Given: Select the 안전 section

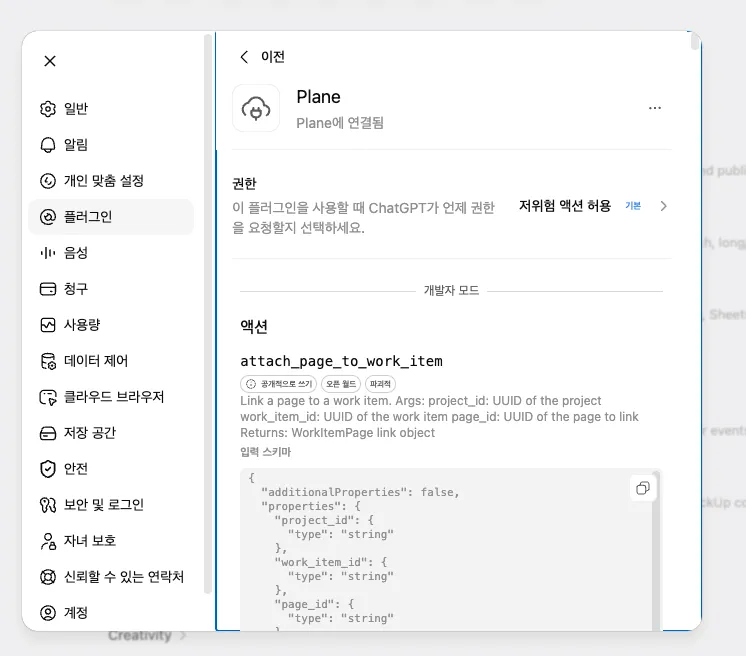Looking at the screenshot, I should click(111, 469).
